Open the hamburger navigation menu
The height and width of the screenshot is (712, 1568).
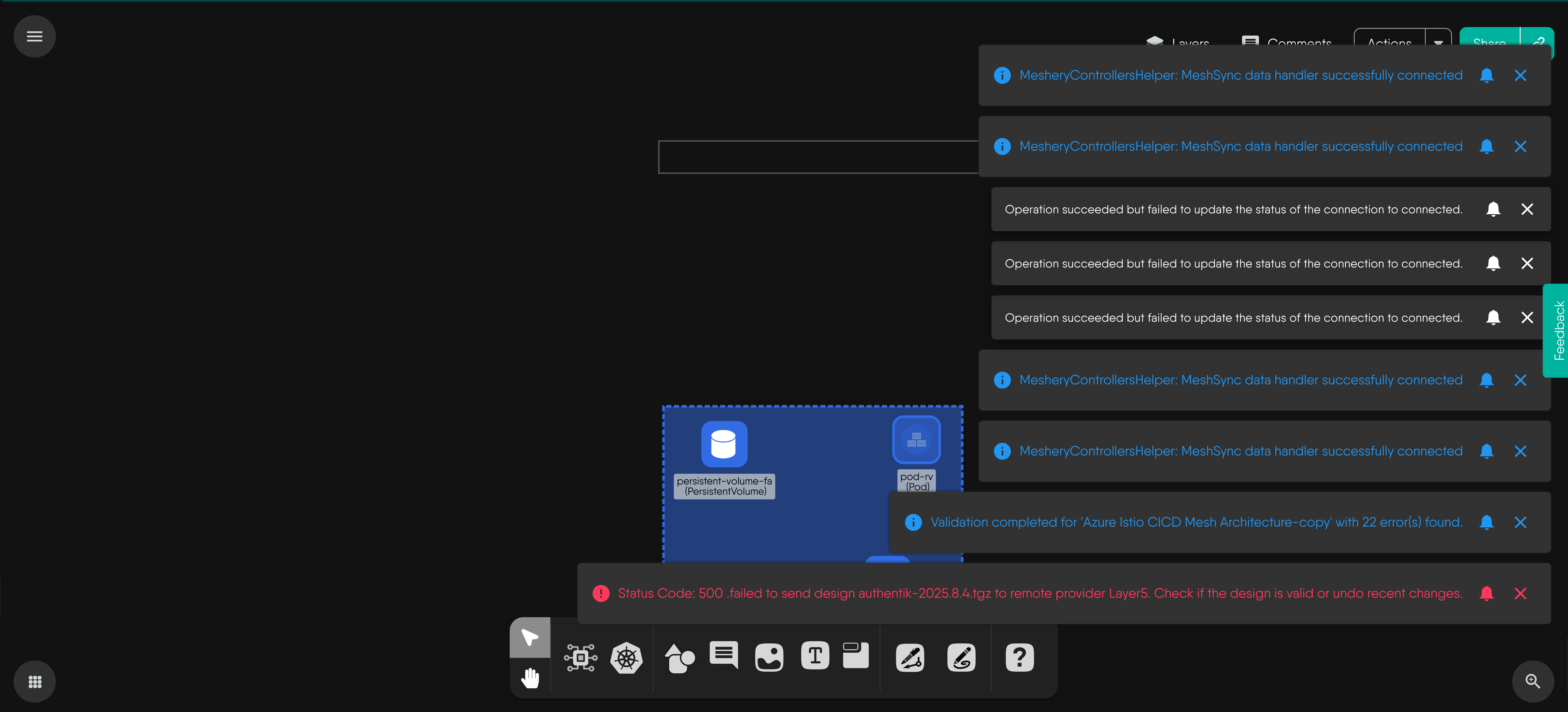point(35,36)
